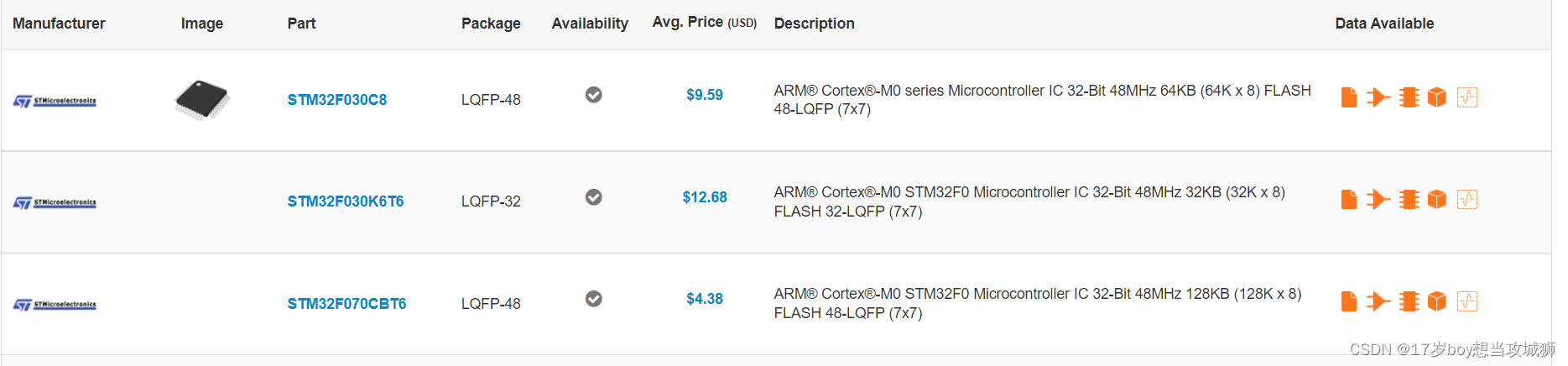
Task: Click footprint icon for STM32F030C8
Action: [1409, 97]
